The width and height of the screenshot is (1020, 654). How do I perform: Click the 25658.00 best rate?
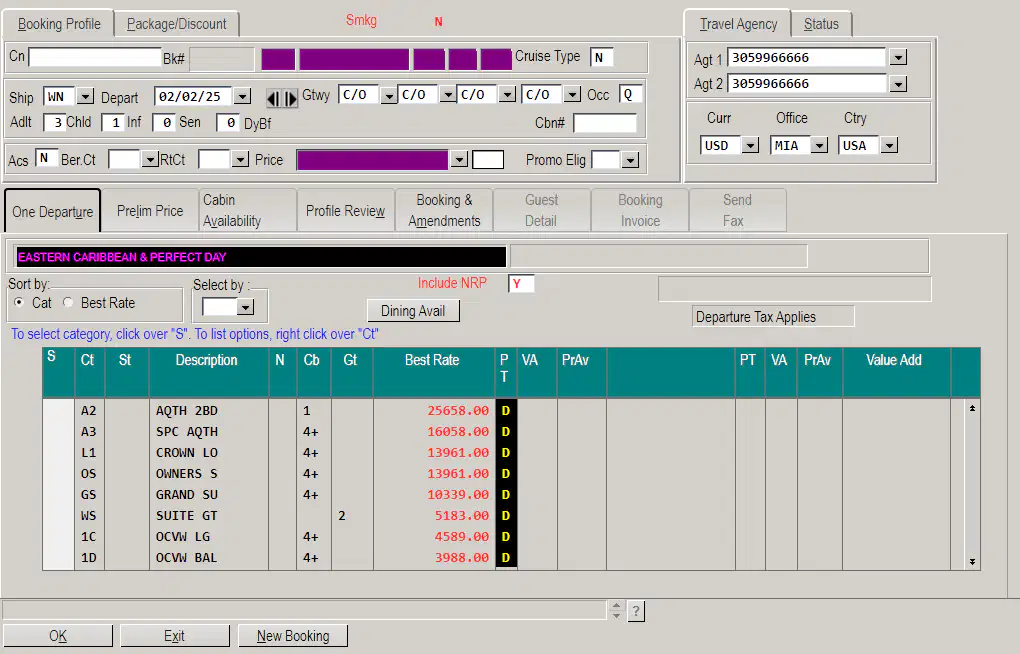(458, 411)
